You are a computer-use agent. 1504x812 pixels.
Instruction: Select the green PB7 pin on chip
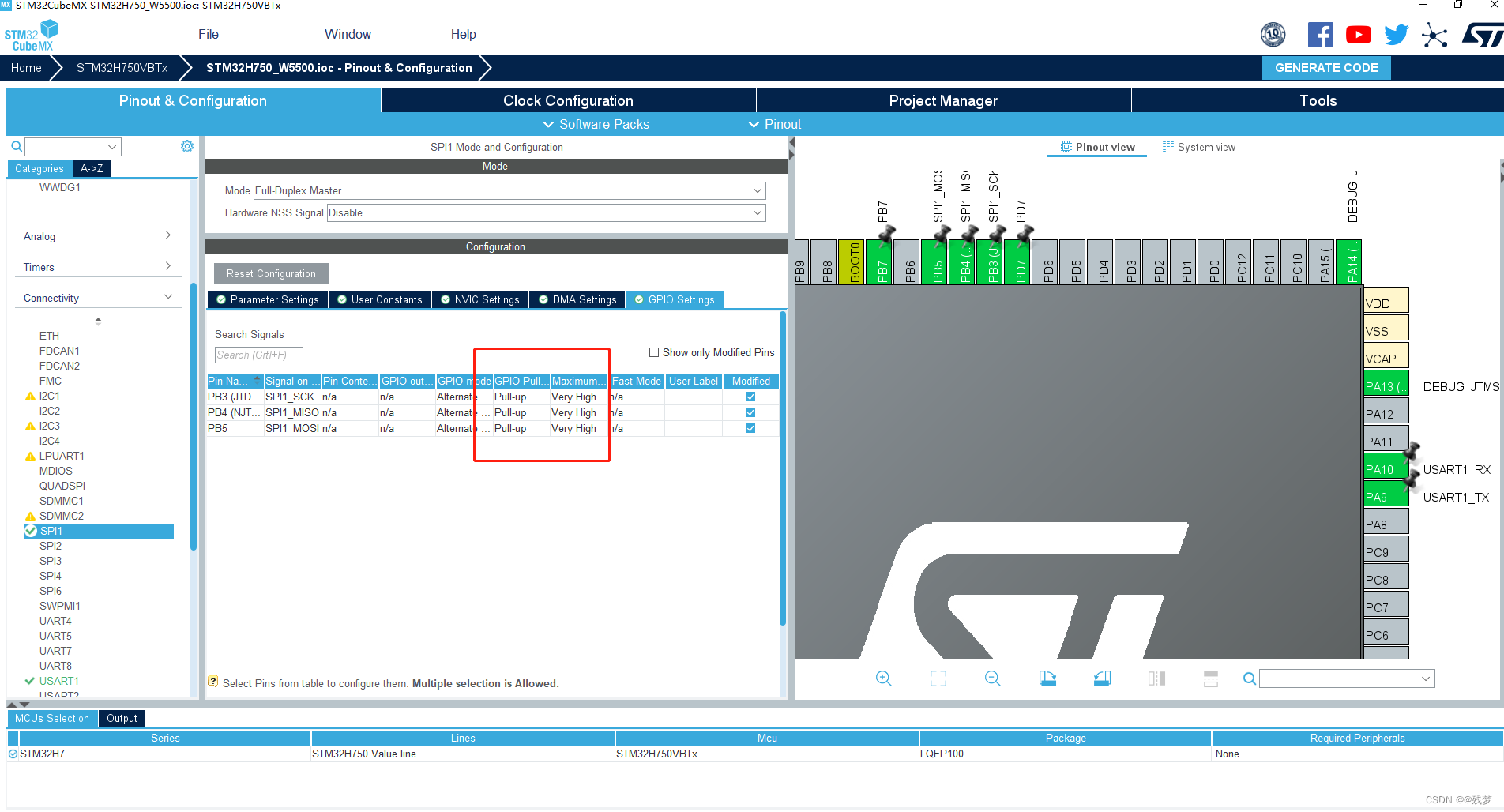[880, 262]
